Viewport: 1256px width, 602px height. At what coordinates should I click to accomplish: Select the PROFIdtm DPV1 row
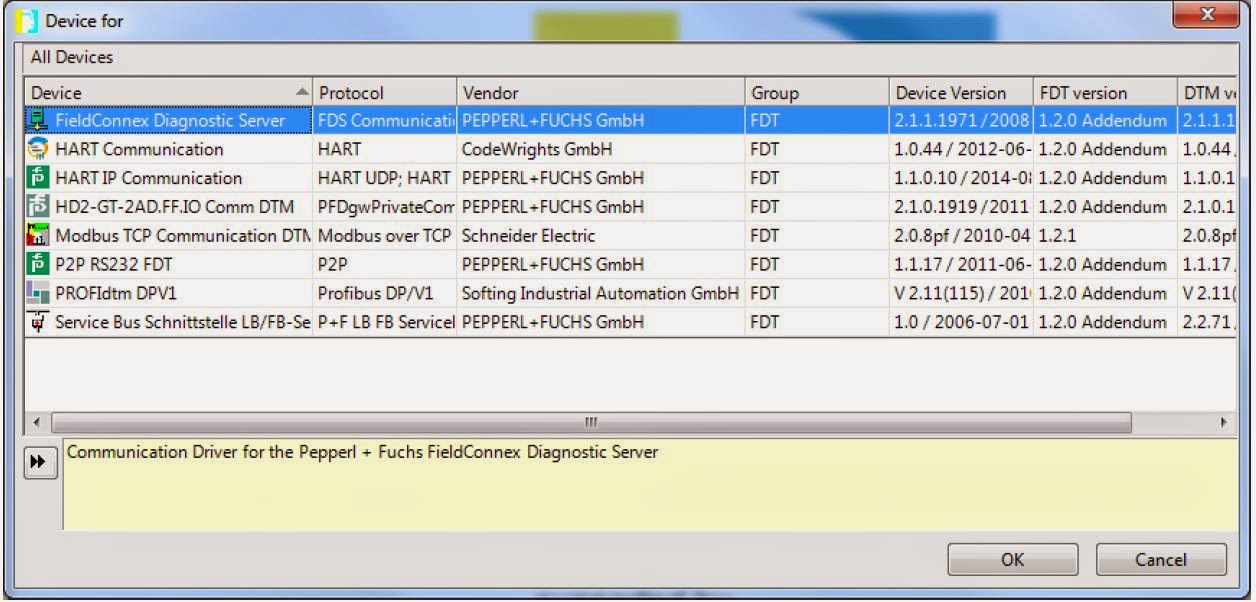click(629, 294)
